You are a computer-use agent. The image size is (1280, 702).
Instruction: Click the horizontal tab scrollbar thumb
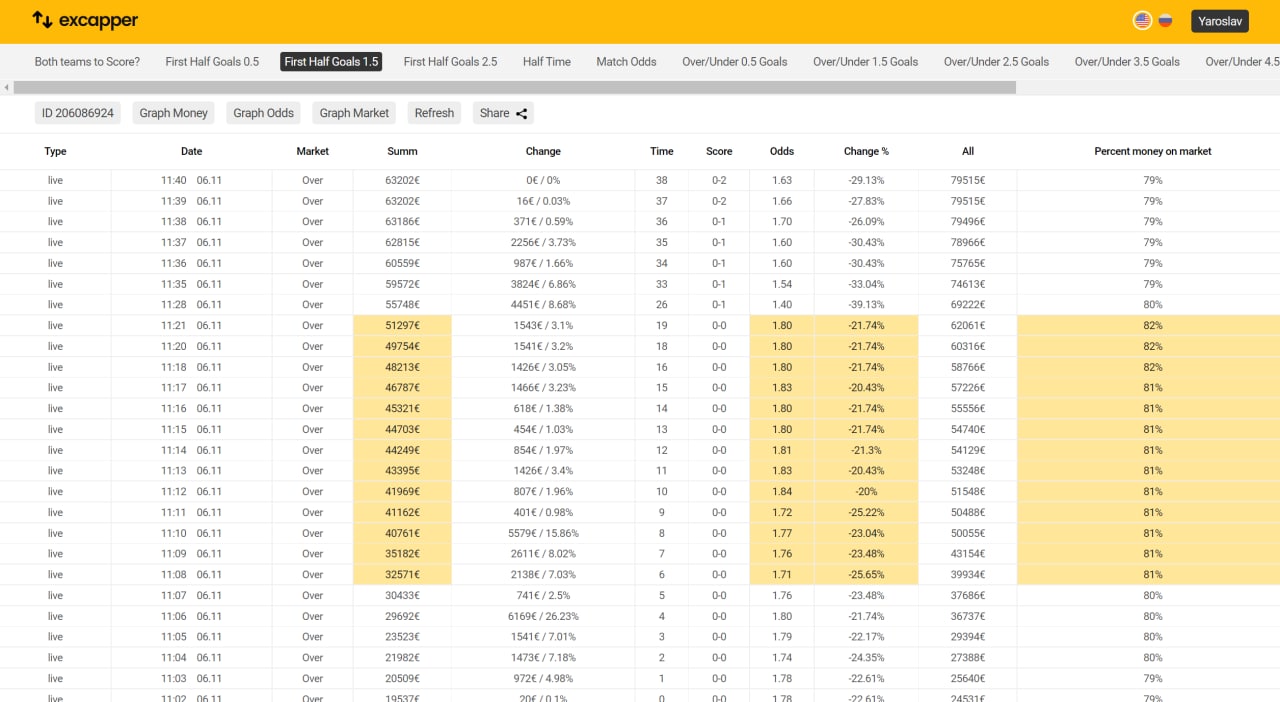tap(515, 88)
